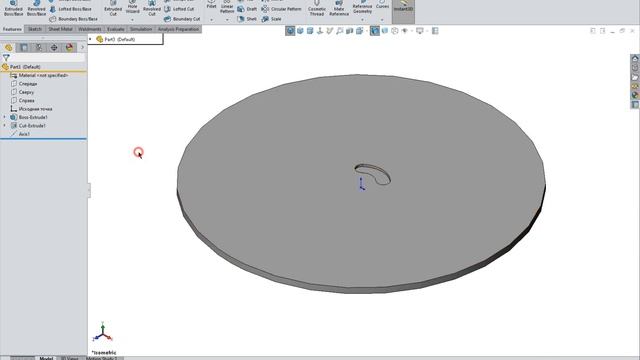Open the display settings monitor icon
640x360 pixels.
point(420,31)
